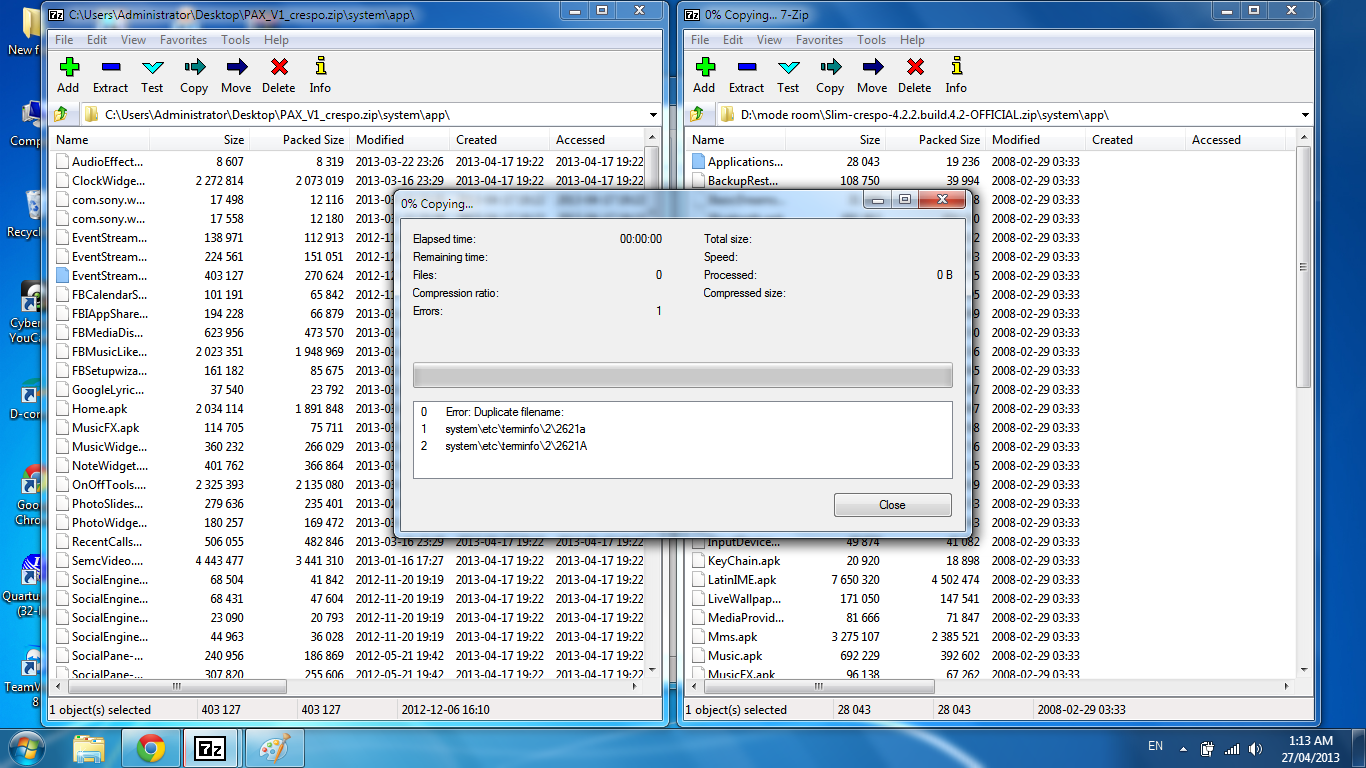Screen dimensions: 1366x768
Task: Click the volume tray icon
Action: tap(1254, 747)
